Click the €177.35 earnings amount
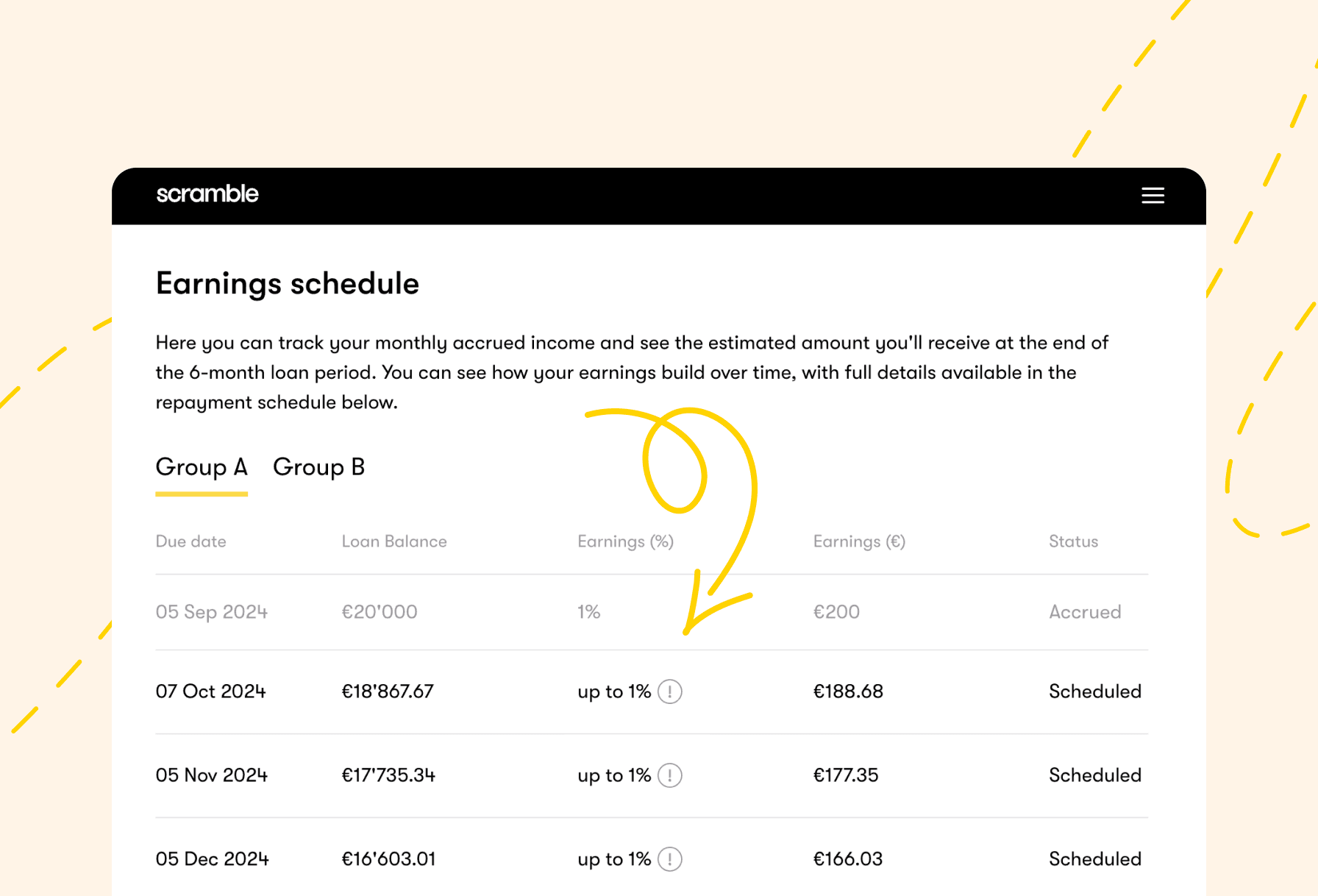 click(x=846, y=775)
